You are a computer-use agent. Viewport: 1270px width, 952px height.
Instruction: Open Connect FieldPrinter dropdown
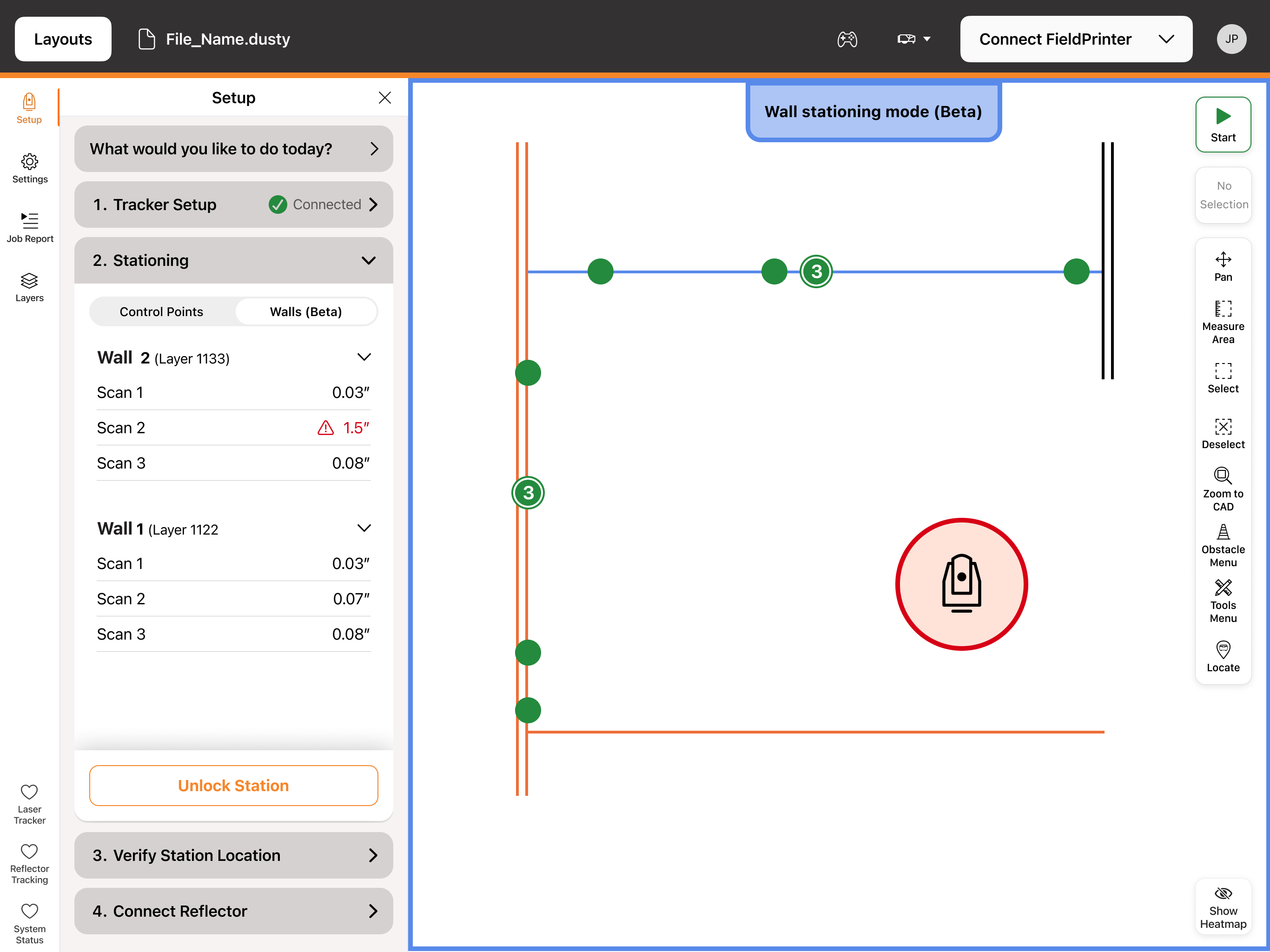[x=1076, y=39]
